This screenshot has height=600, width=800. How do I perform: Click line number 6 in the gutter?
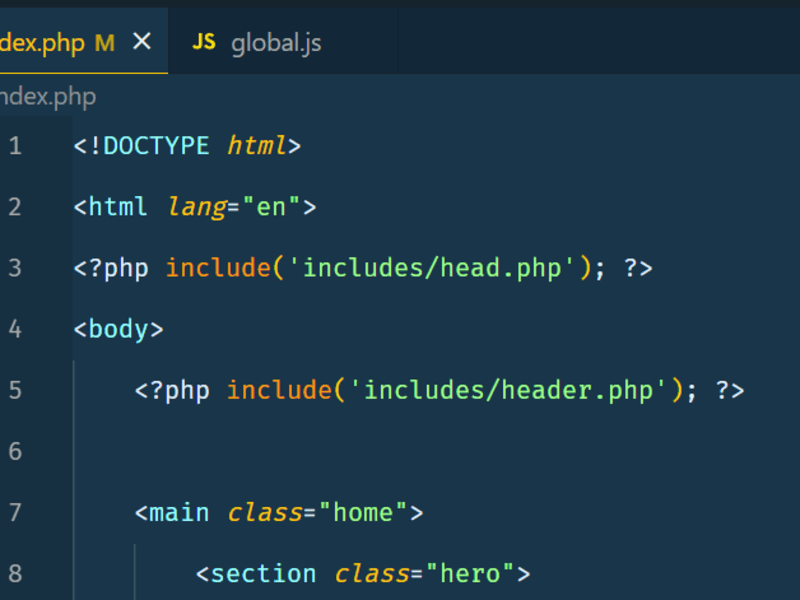15,452
